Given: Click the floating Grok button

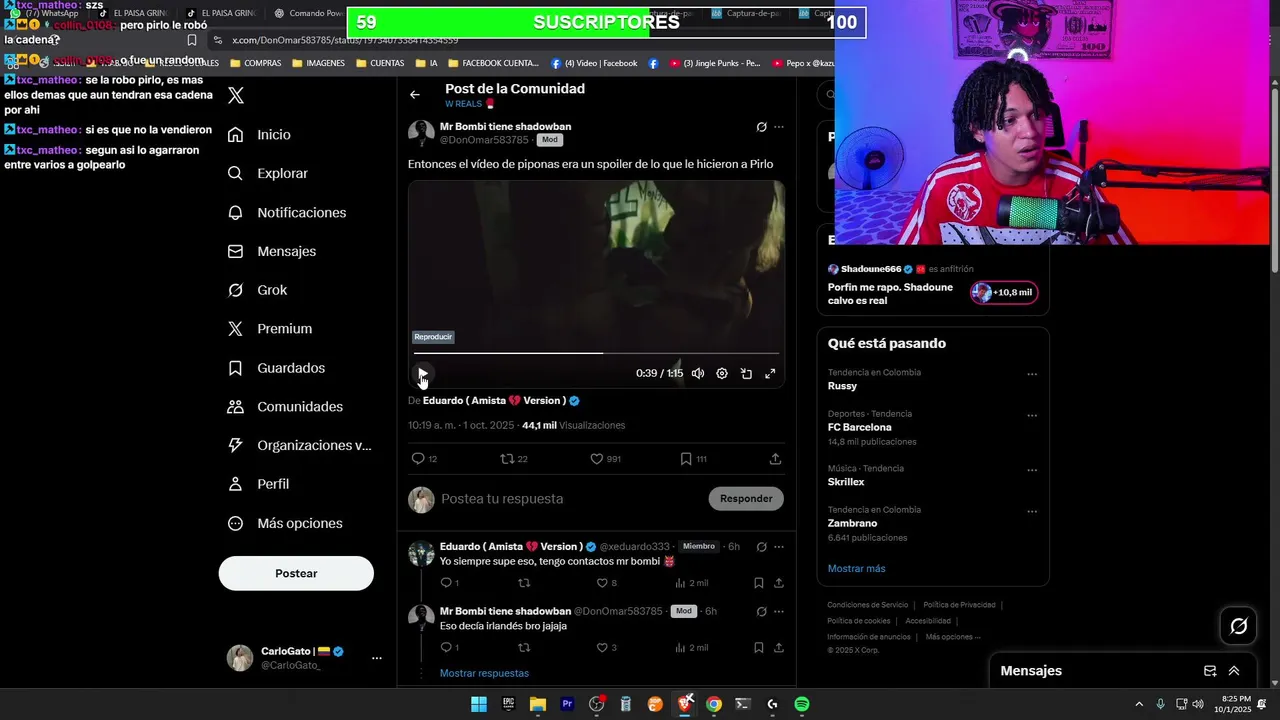Looking at the screenshot, I should (x=1238, y=626).
